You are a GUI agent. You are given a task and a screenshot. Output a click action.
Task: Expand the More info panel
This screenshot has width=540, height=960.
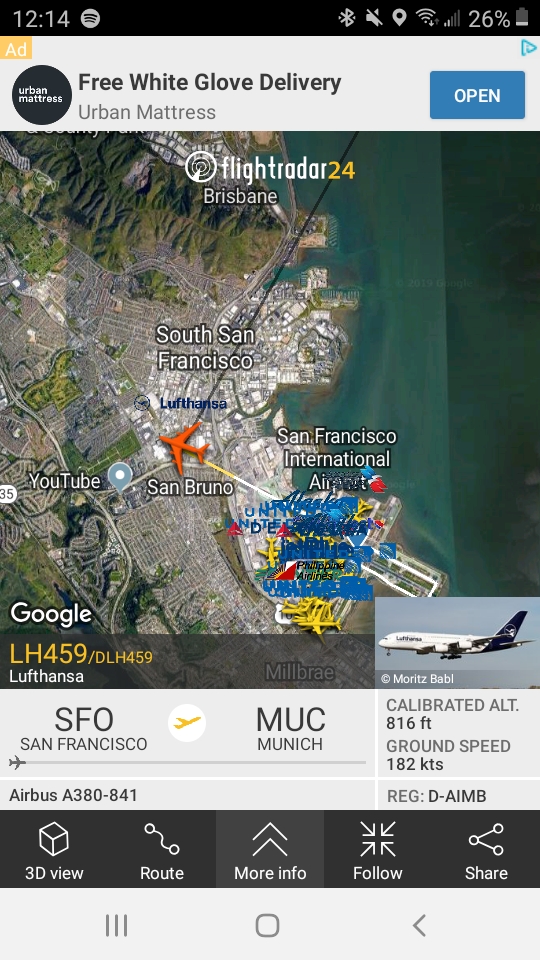click(270, 849)
